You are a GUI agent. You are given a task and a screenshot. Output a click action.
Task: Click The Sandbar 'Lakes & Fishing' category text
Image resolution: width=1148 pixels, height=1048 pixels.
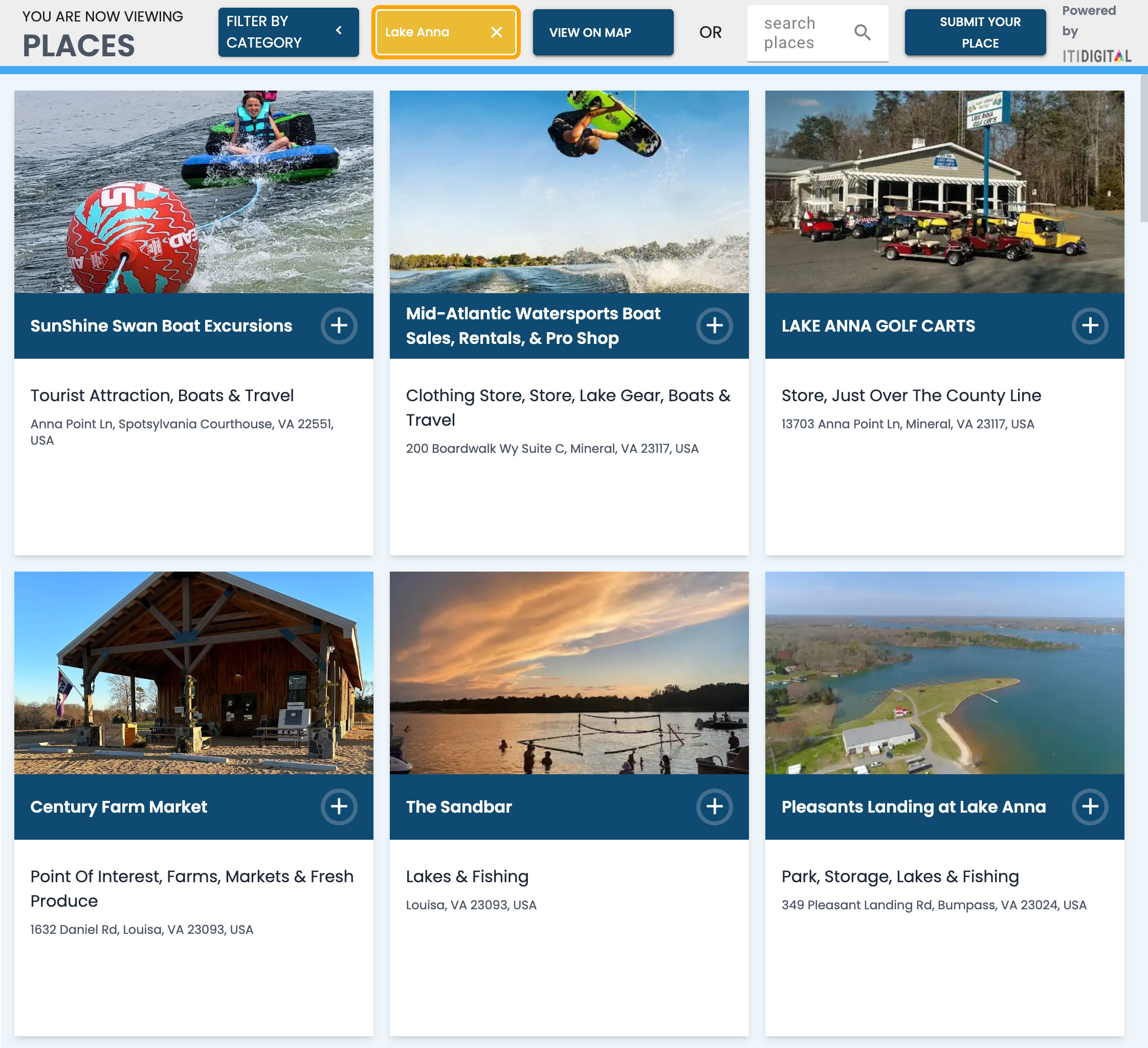[x=467, y=876]
